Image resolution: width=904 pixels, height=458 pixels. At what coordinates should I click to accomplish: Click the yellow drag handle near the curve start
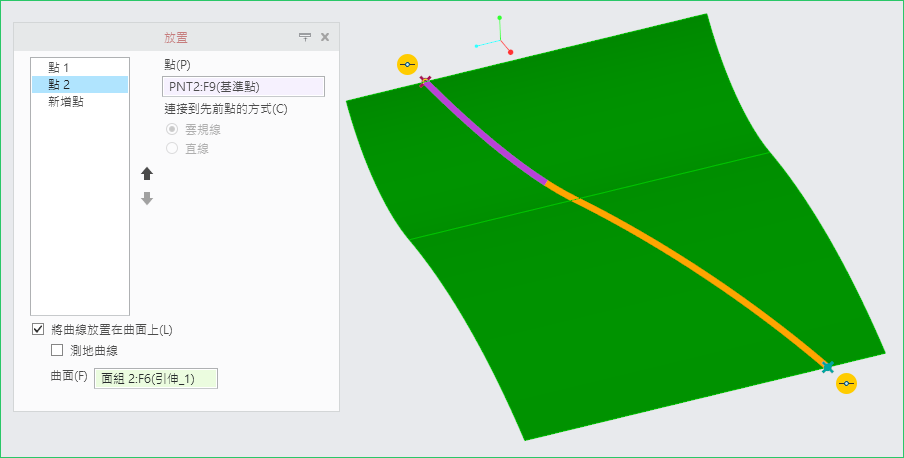click(x=407, y=65)
